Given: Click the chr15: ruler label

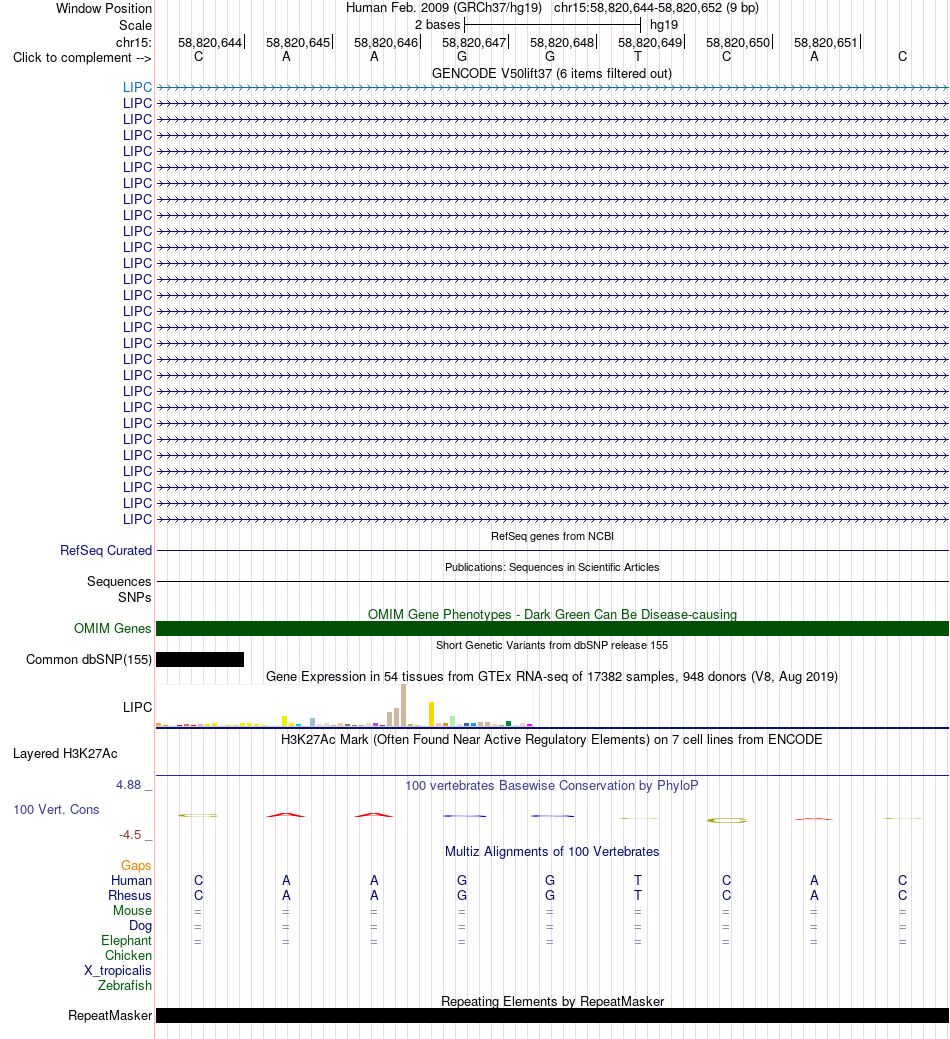Looking at the screenshot, I should (x=134, y=42).
